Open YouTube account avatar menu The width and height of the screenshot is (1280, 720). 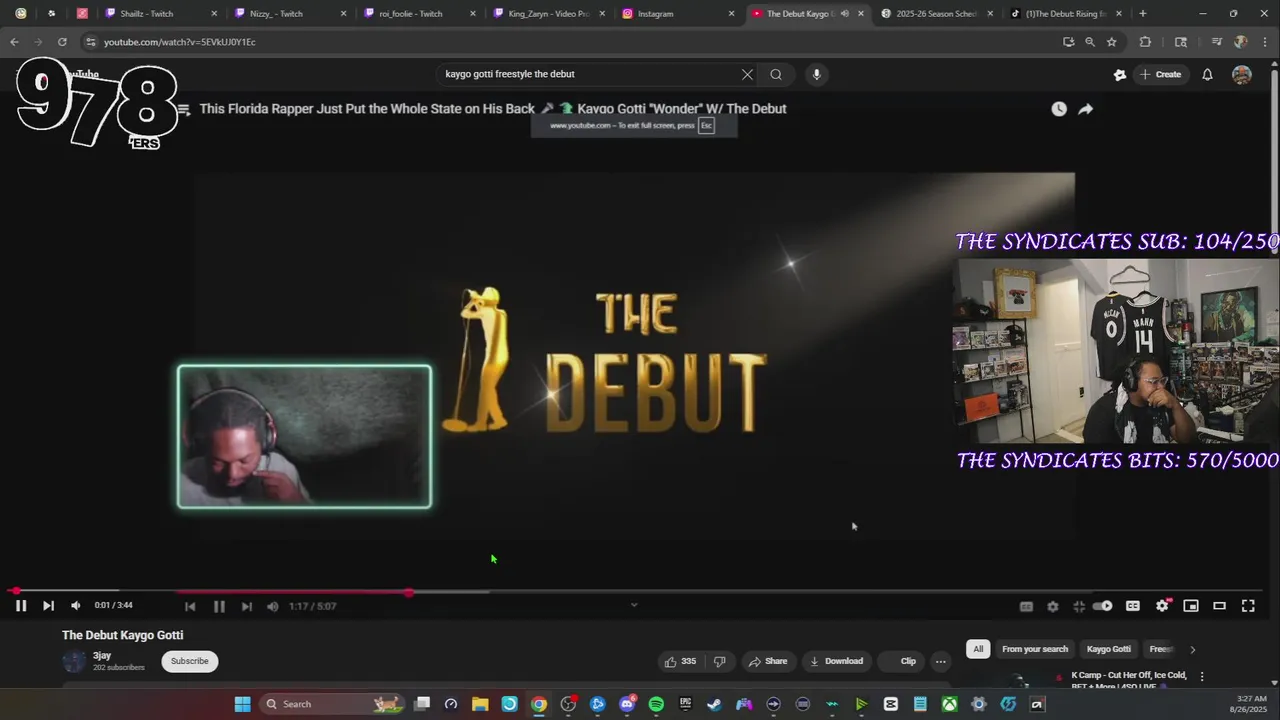[1242, 74]
